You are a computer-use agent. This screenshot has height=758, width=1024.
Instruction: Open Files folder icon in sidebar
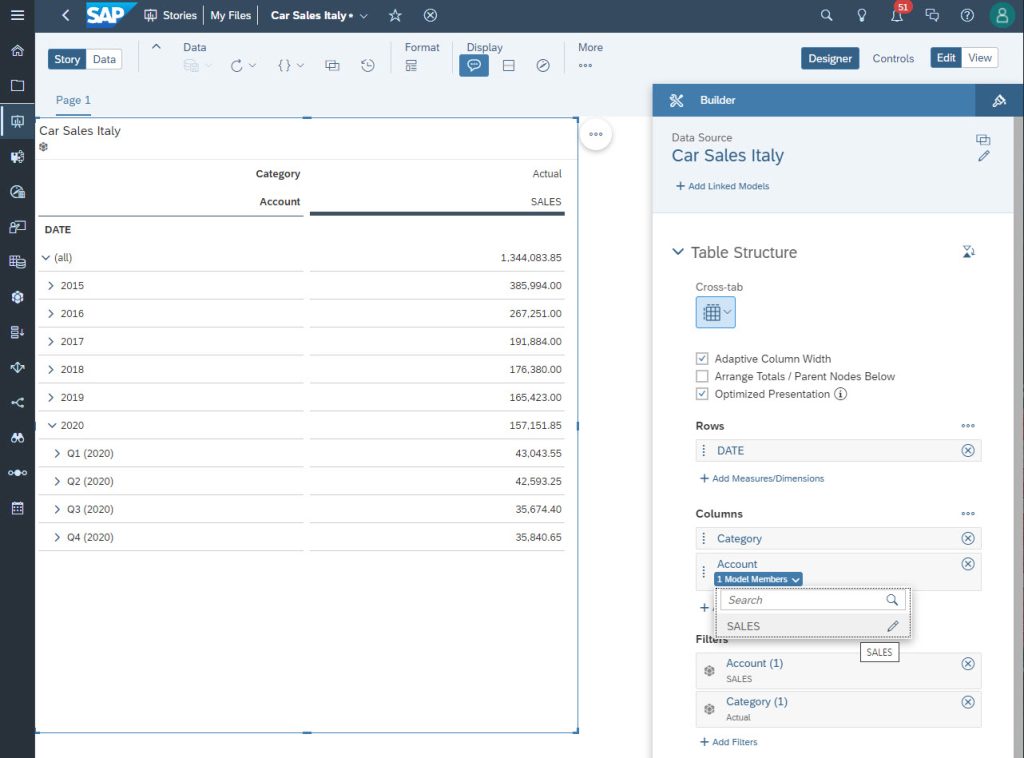[x=18, y=86]
